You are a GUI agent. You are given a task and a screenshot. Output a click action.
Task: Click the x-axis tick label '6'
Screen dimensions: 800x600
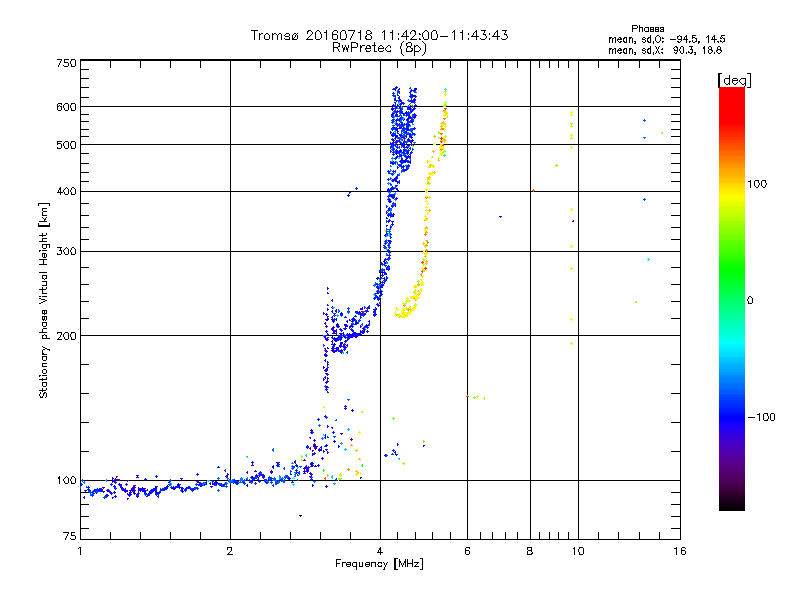[x=467, y=551]
